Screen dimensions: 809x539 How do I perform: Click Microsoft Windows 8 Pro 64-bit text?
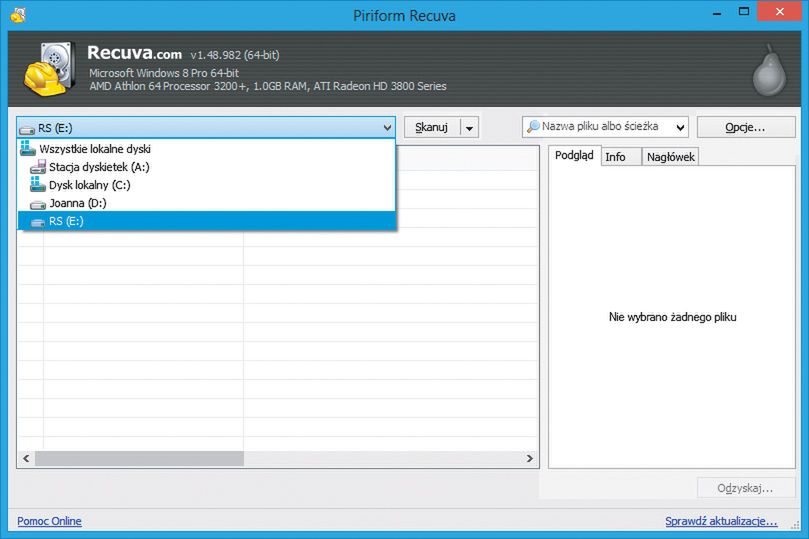(164, 73)
